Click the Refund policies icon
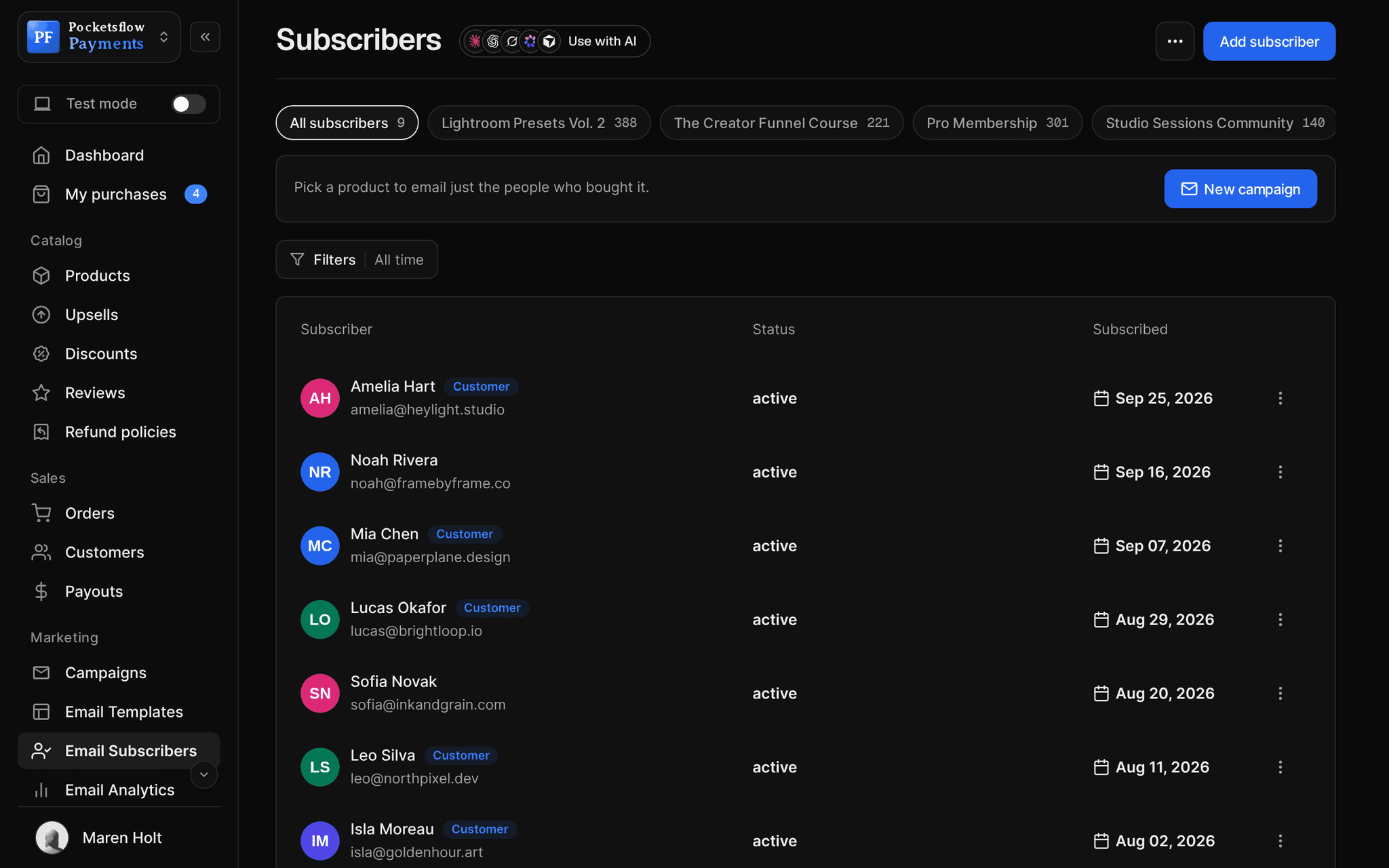Image resolution: width=1389 pixels, height=868 pixels. 41,432
